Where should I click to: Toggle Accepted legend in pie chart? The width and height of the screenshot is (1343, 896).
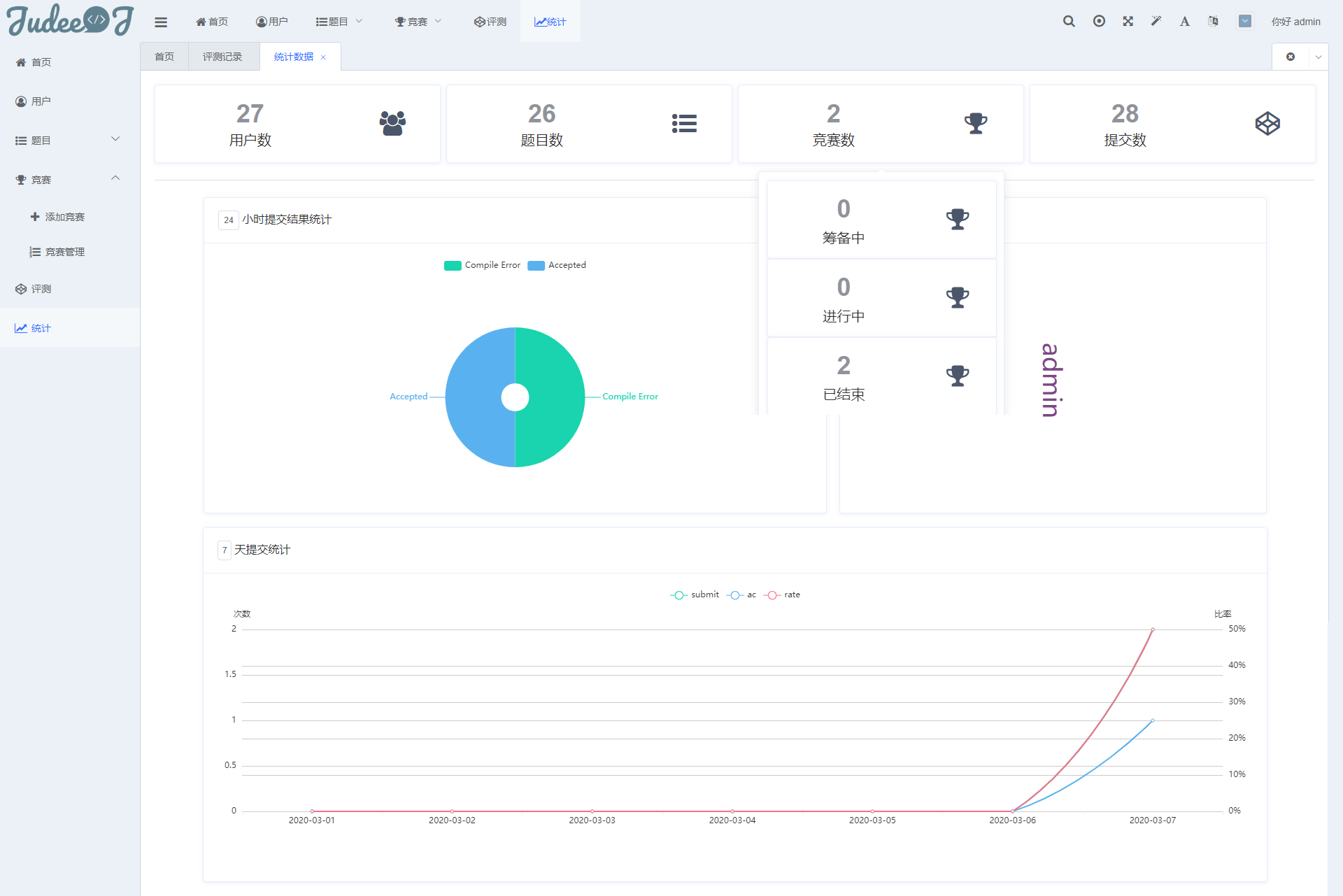(557, 265)
